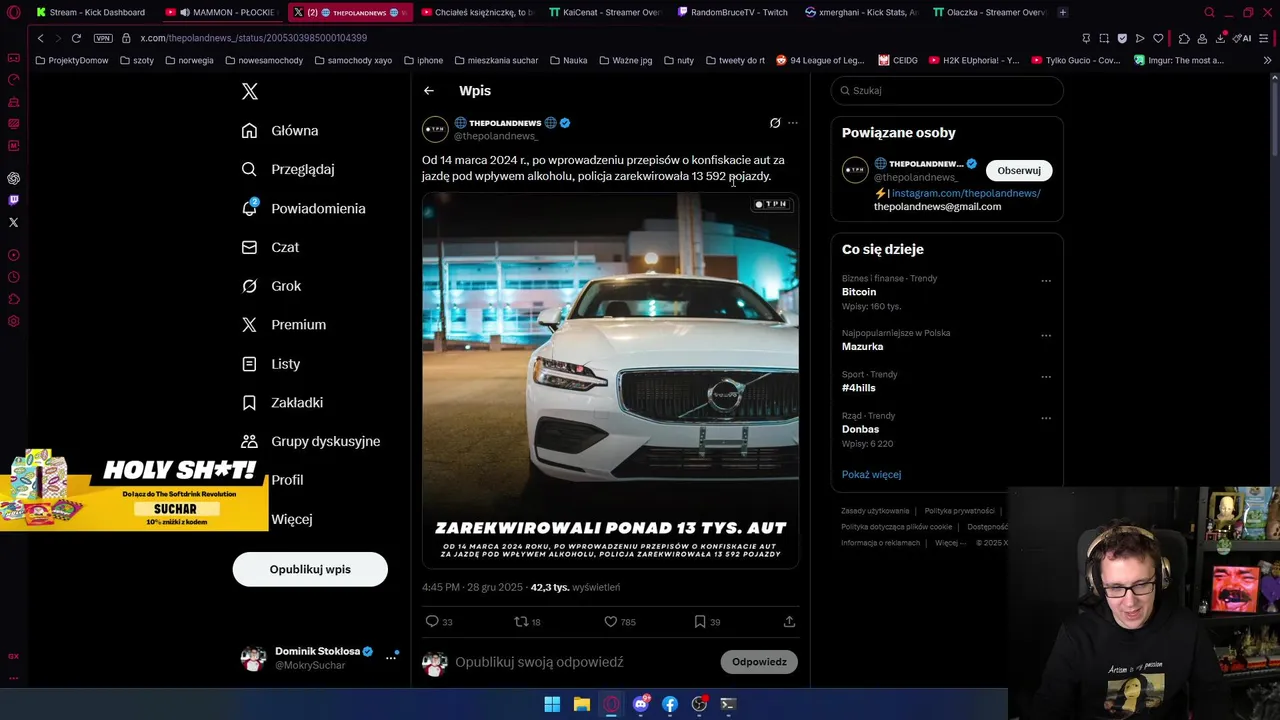Image resolution: width=1280 pixels, height=720 pixels.
Task: Click the address bar URL
Action: pyautogui.click(x=253, y=38)
